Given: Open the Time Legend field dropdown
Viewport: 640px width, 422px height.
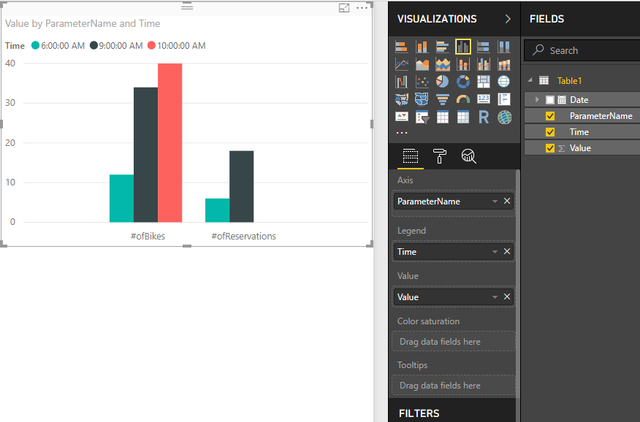Looking at the screenshot, I should click(x=495, y=252).
